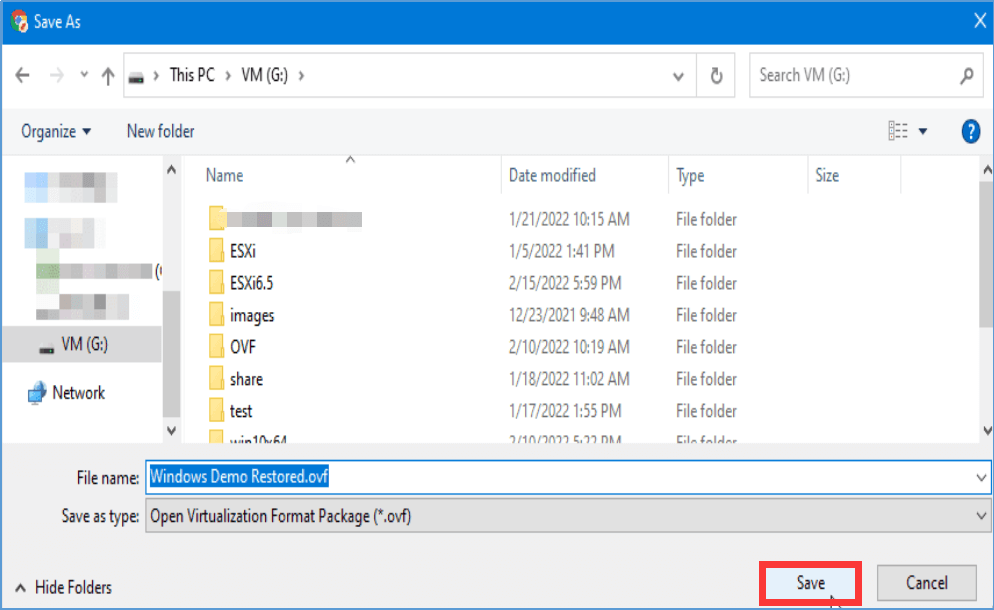The width and height of the screenshot is (994, 610).
Task: Sort files by Date modified column
Action: 552,175
